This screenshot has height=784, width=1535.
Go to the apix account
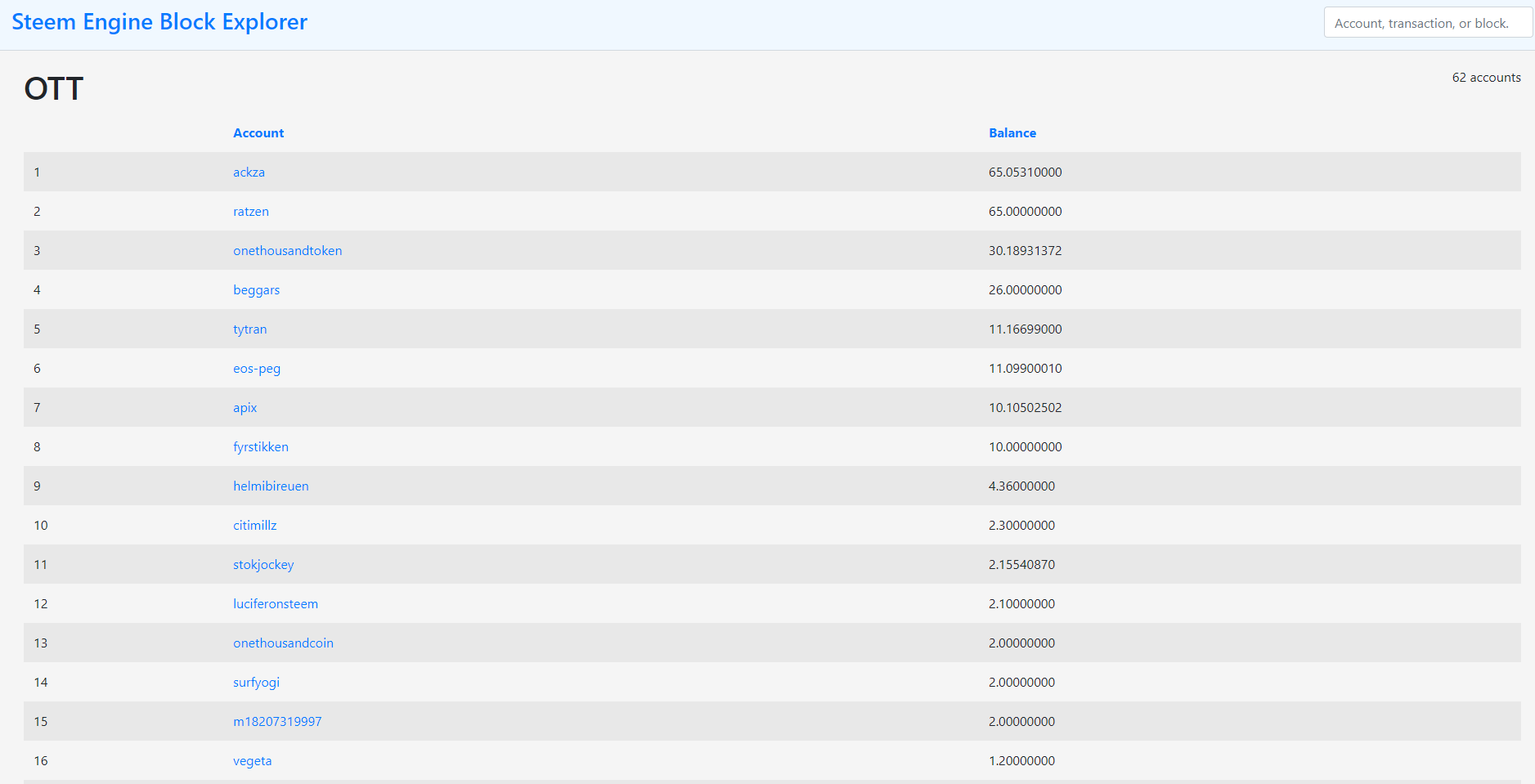coord(245,407)
